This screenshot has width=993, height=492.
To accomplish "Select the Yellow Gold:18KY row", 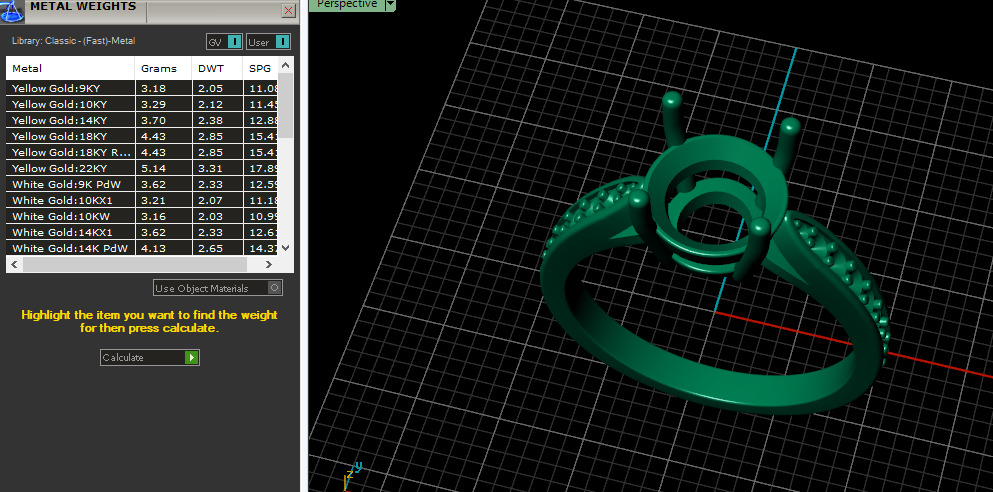I will (x=142, y=136).
